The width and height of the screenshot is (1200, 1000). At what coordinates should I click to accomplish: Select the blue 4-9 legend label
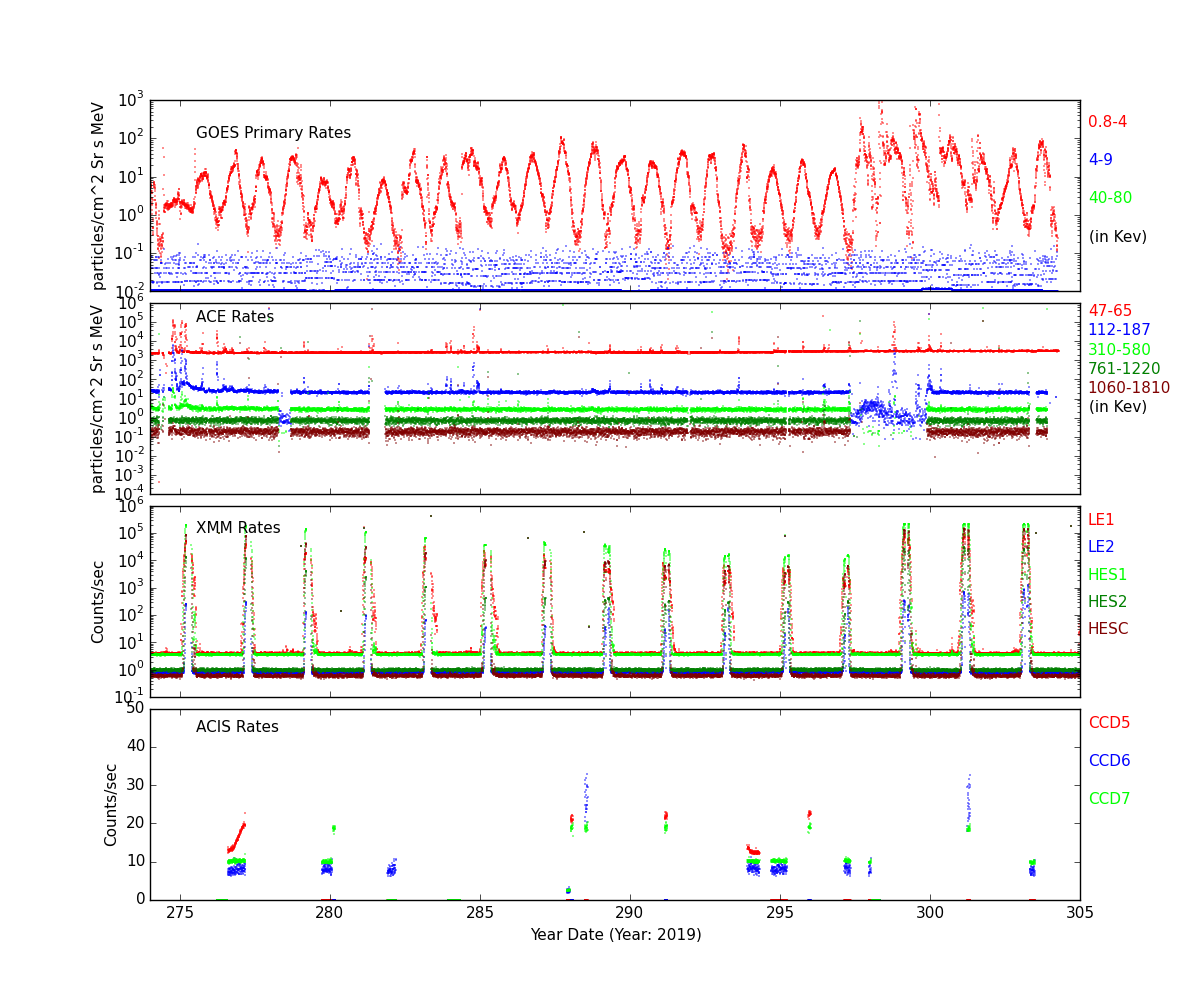coord(1100,160)
